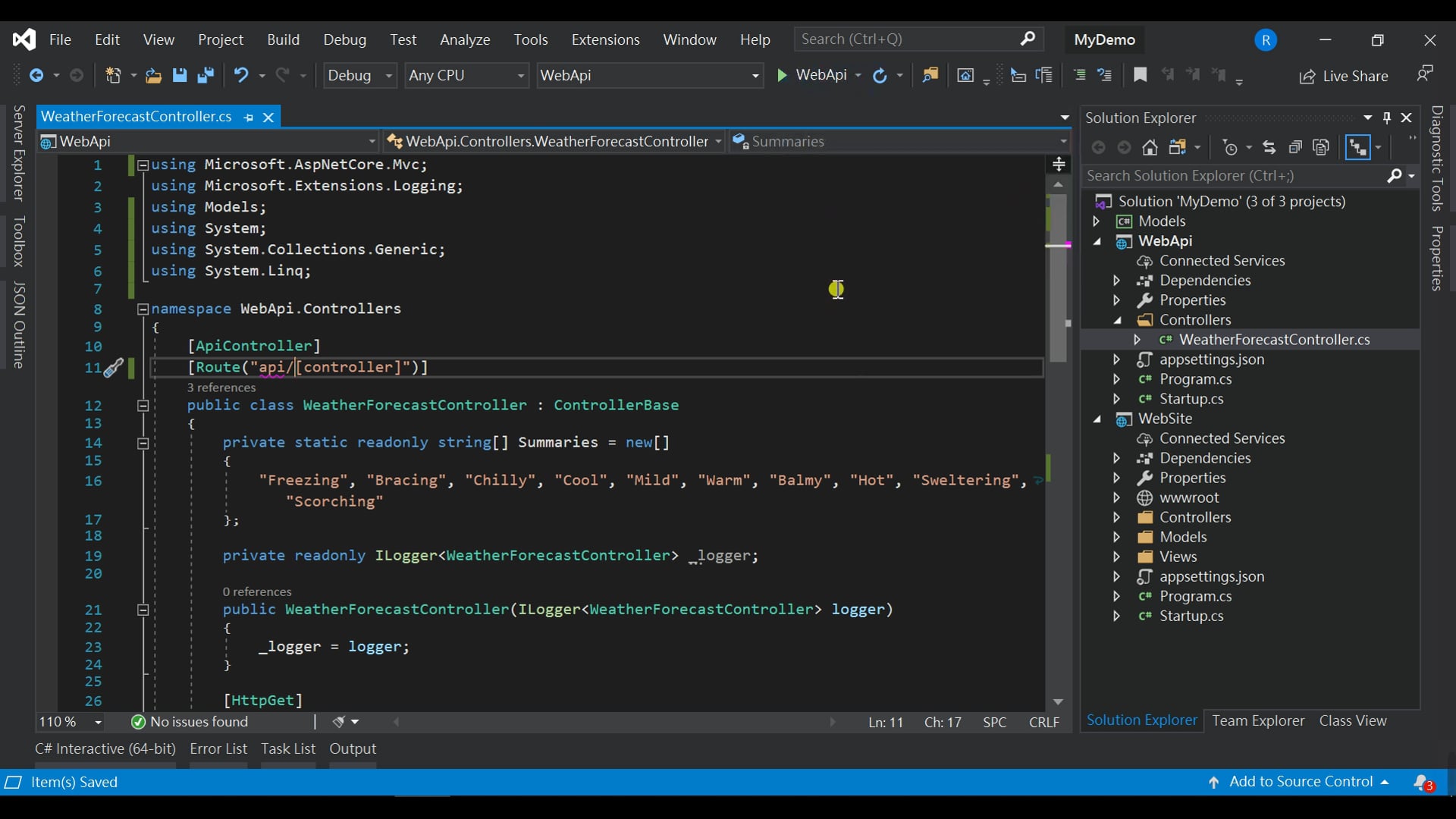Collapse the WeatherForecastController class at line 12
The width and height of the screenshot is (1456, 819).
tap(143, 406)
